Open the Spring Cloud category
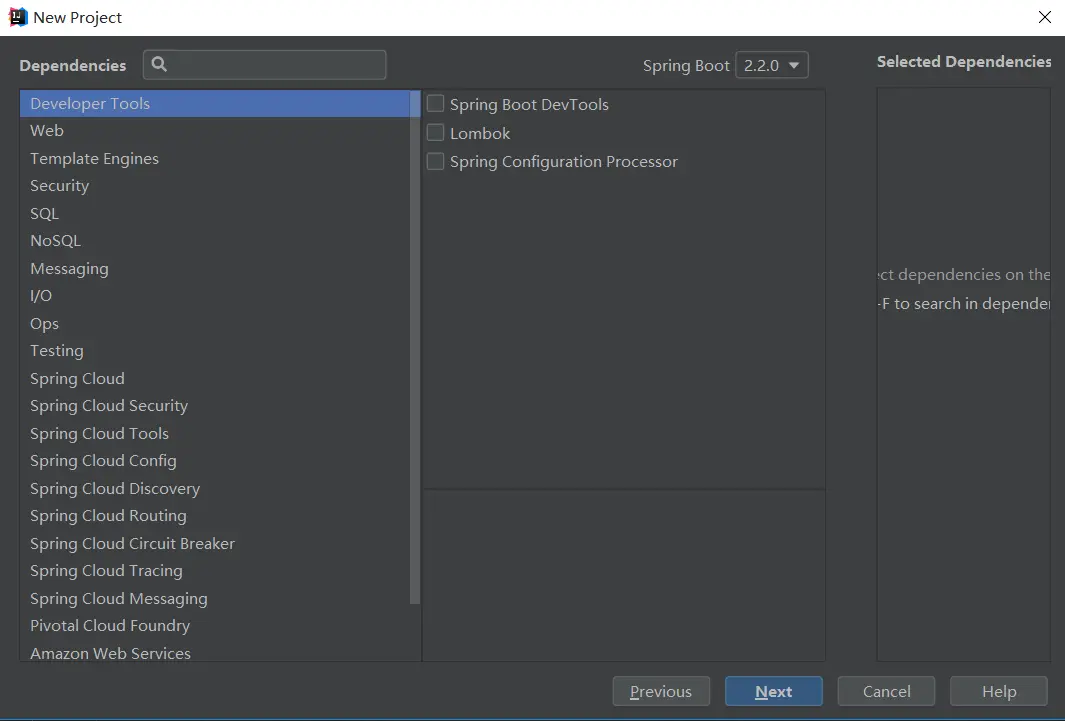The height and width of the screenshot is (721, 1065). click(x=215, y=378)
